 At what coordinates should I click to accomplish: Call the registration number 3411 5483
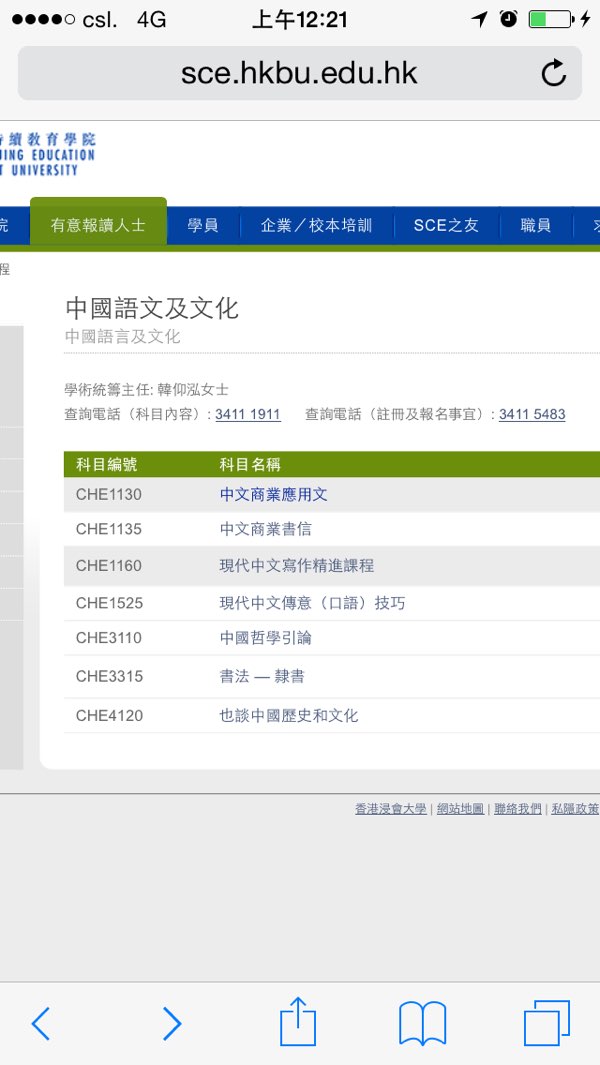(x=532, y=414)
